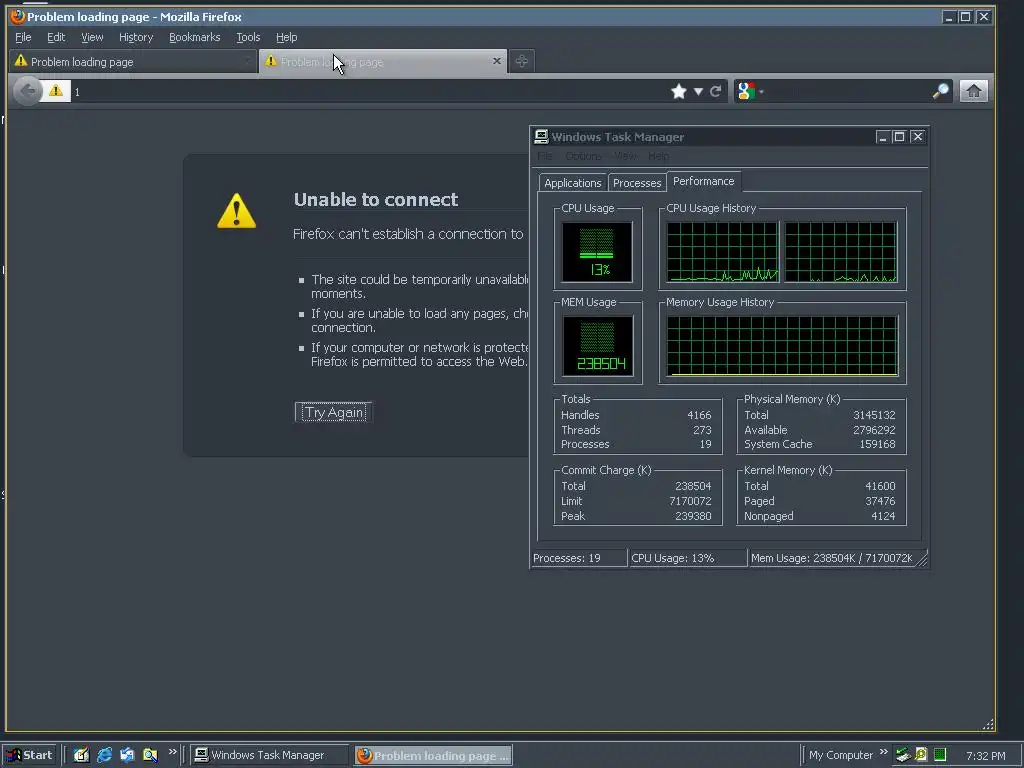Screen dimensions: 1024x768
Task: Open the URL history dropdown arrow
Action: (698, 91)
